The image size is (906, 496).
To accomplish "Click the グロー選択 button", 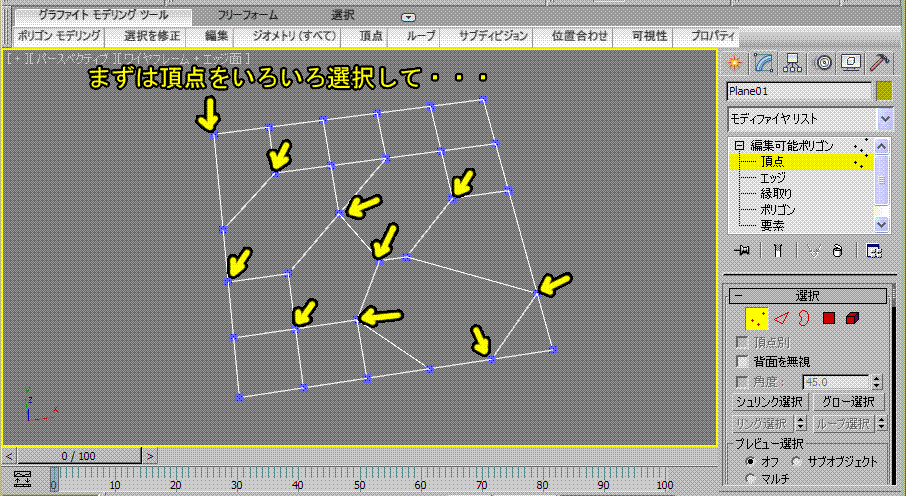I will click(848, 402).
